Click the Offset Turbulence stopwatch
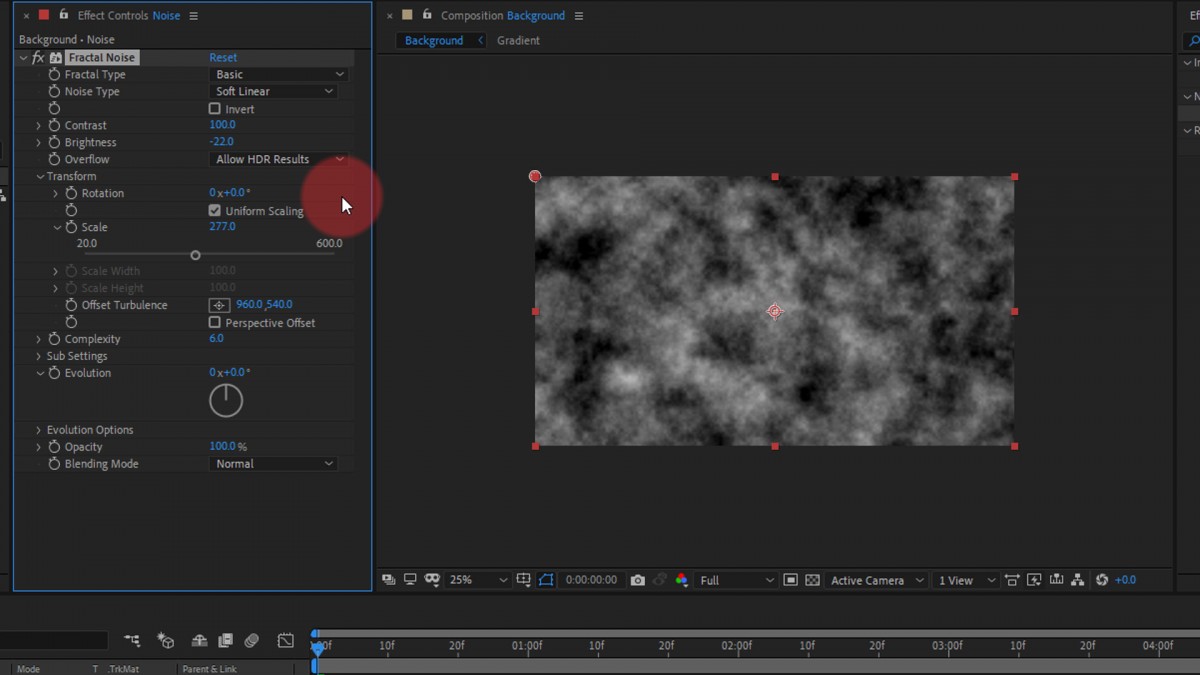The width and height of the screenshot is (1200, 675). [71, 305]
